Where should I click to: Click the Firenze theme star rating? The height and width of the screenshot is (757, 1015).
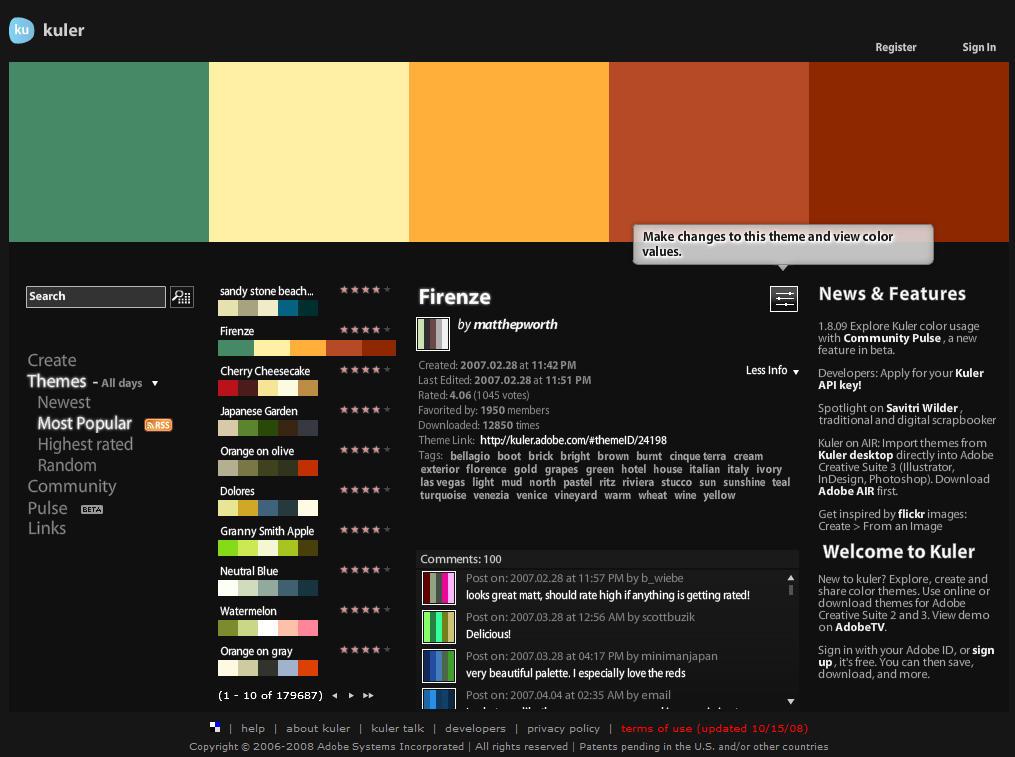tap(365, 330)
